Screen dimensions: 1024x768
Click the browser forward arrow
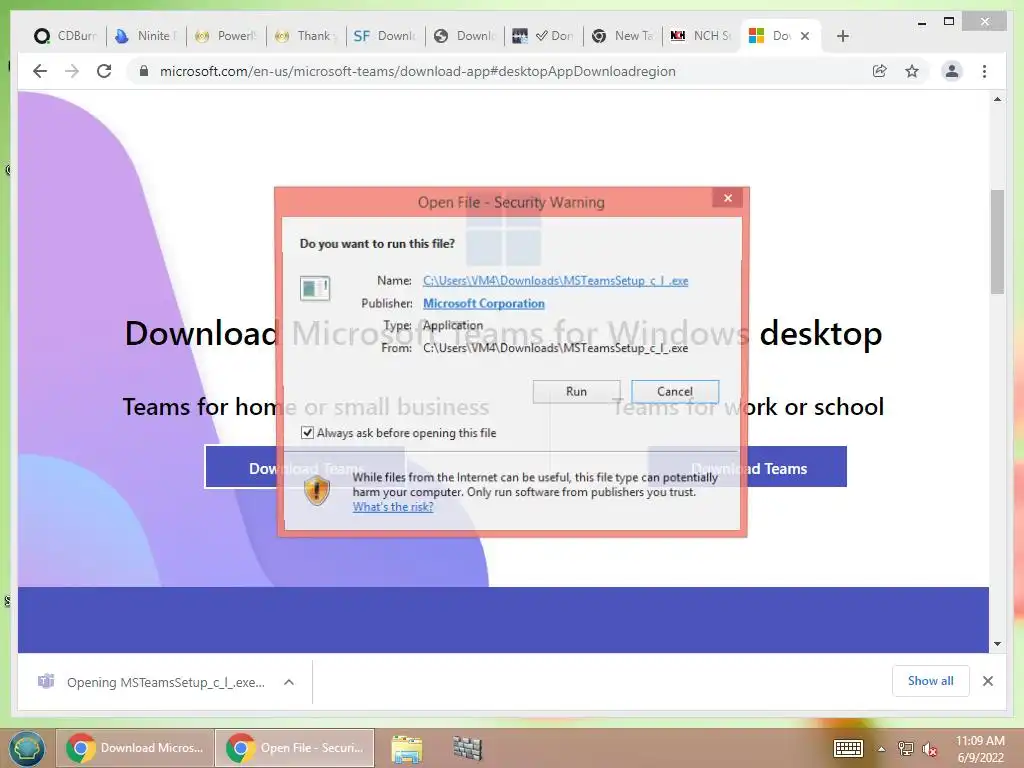[x=72, y=71]
